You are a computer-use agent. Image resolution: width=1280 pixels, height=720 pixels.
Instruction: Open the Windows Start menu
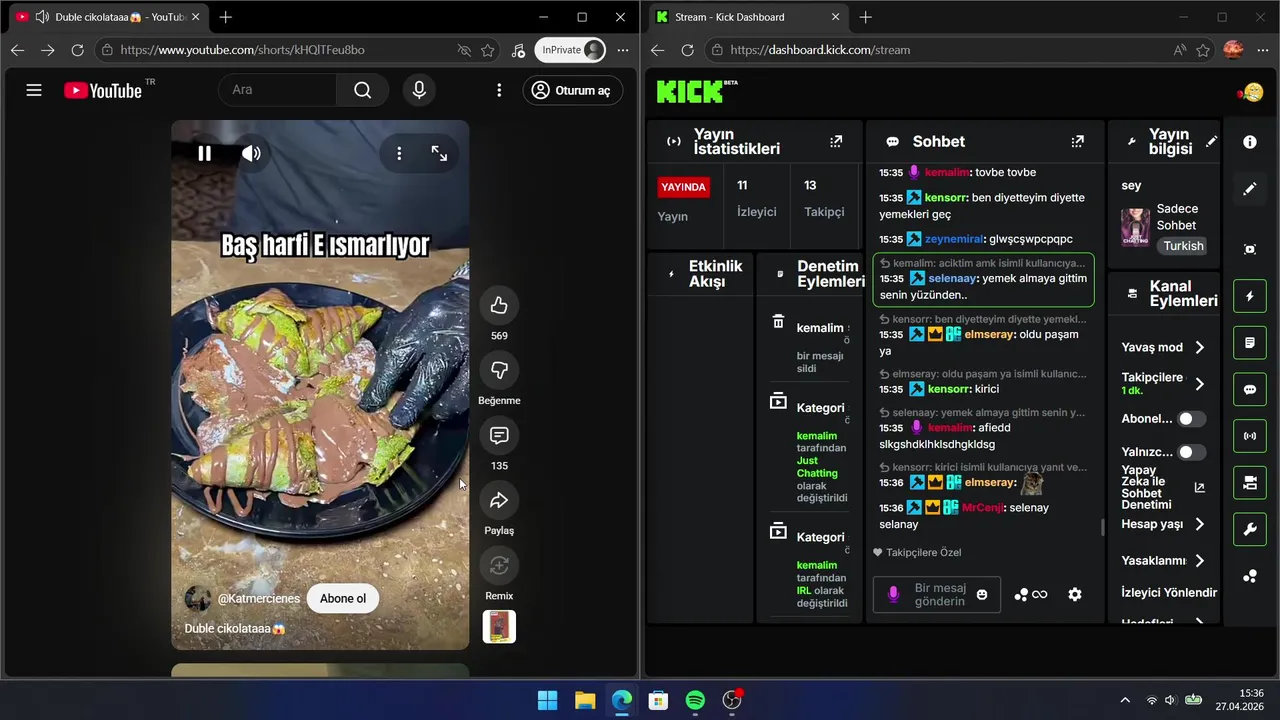548,700
